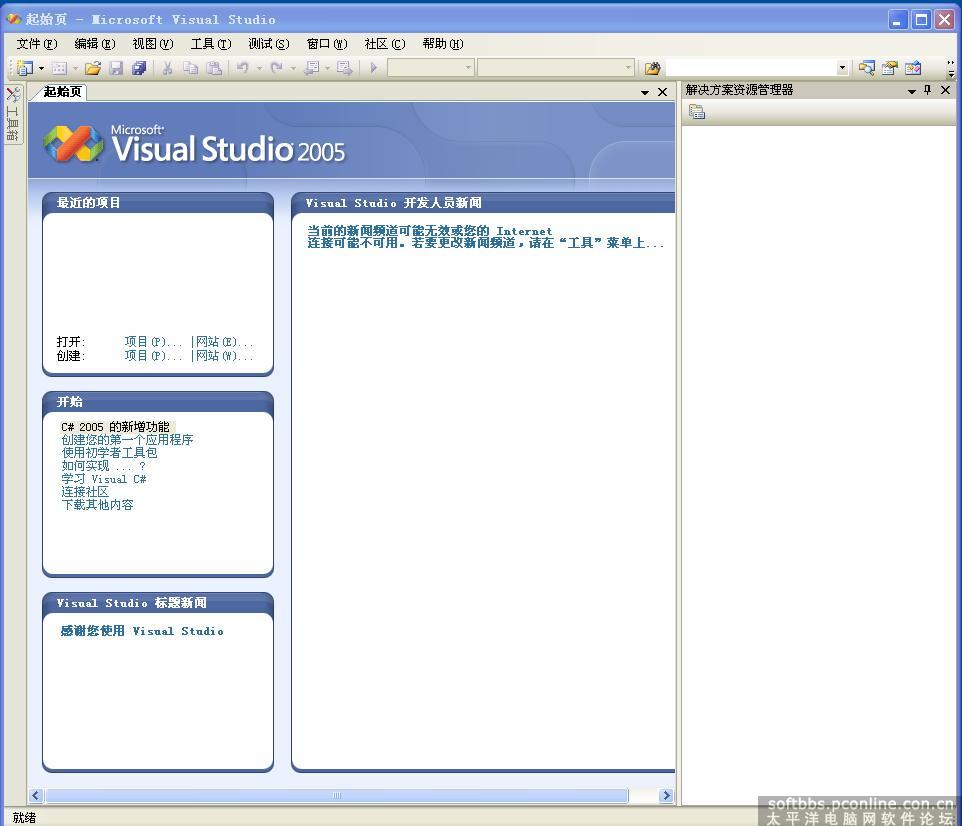Screen dimensions: 962x826
Task: Open 连接社区 link
Action: point(85,492)
